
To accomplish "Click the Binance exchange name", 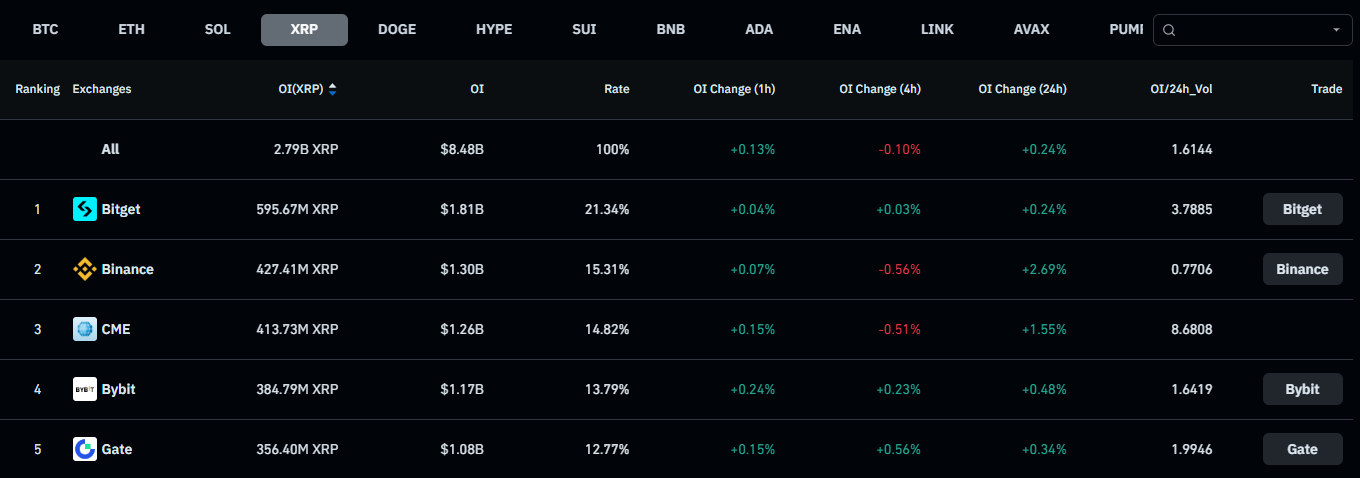I will (x=127, y=269).
